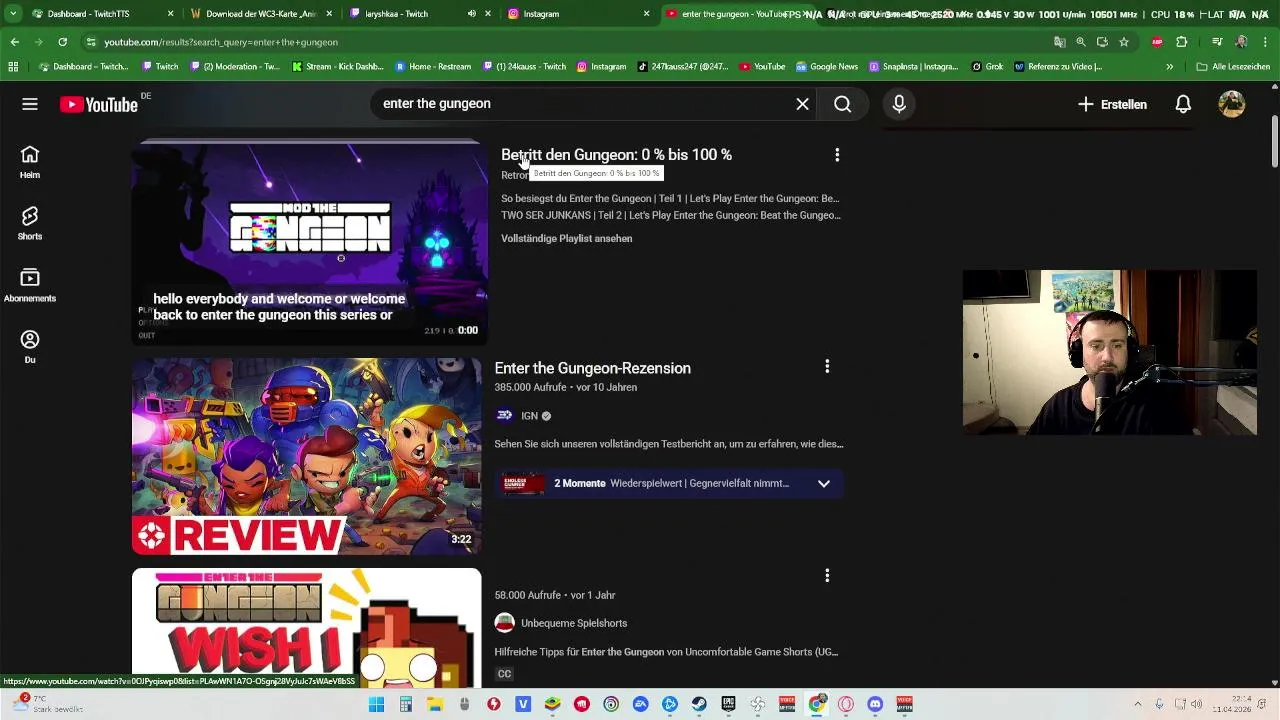The image size is (1280, 720).
Task: Click the page vertical scrollbar
Action: point(1274,143)
